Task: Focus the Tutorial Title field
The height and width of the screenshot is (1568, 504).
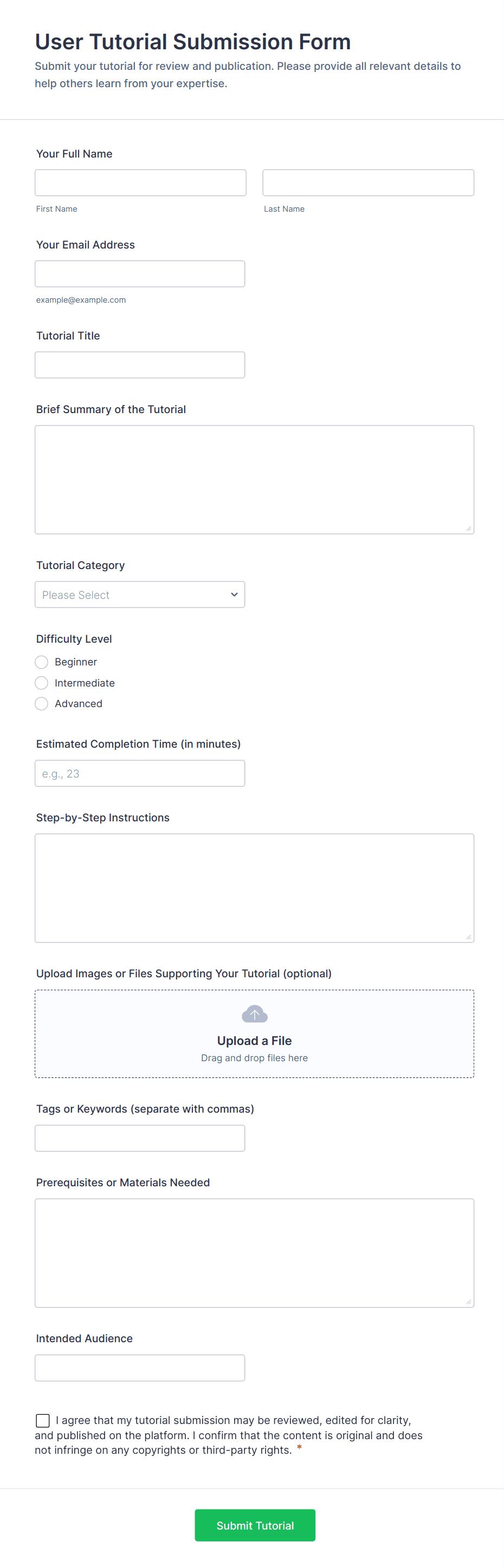Action: coord(140,364)
